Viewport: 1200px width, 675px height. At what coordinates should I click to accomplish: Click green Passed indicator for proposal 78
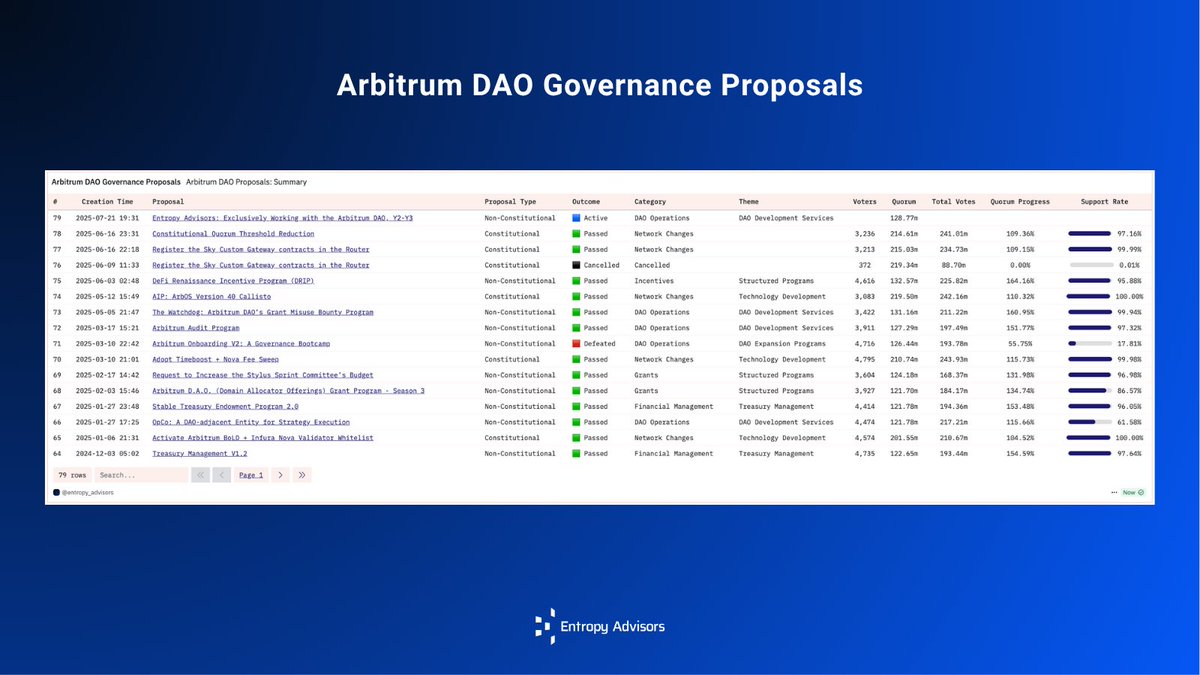[x=577, y=234]
